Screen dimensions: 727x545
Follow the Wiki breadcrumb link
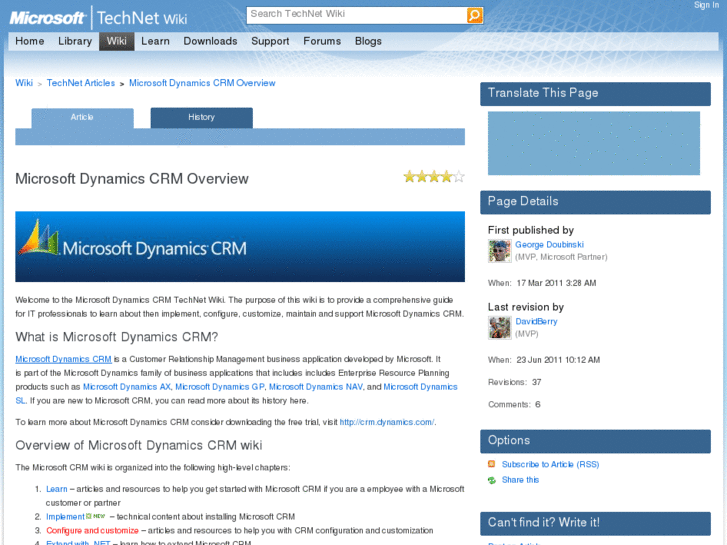click(x=24, y=83)
